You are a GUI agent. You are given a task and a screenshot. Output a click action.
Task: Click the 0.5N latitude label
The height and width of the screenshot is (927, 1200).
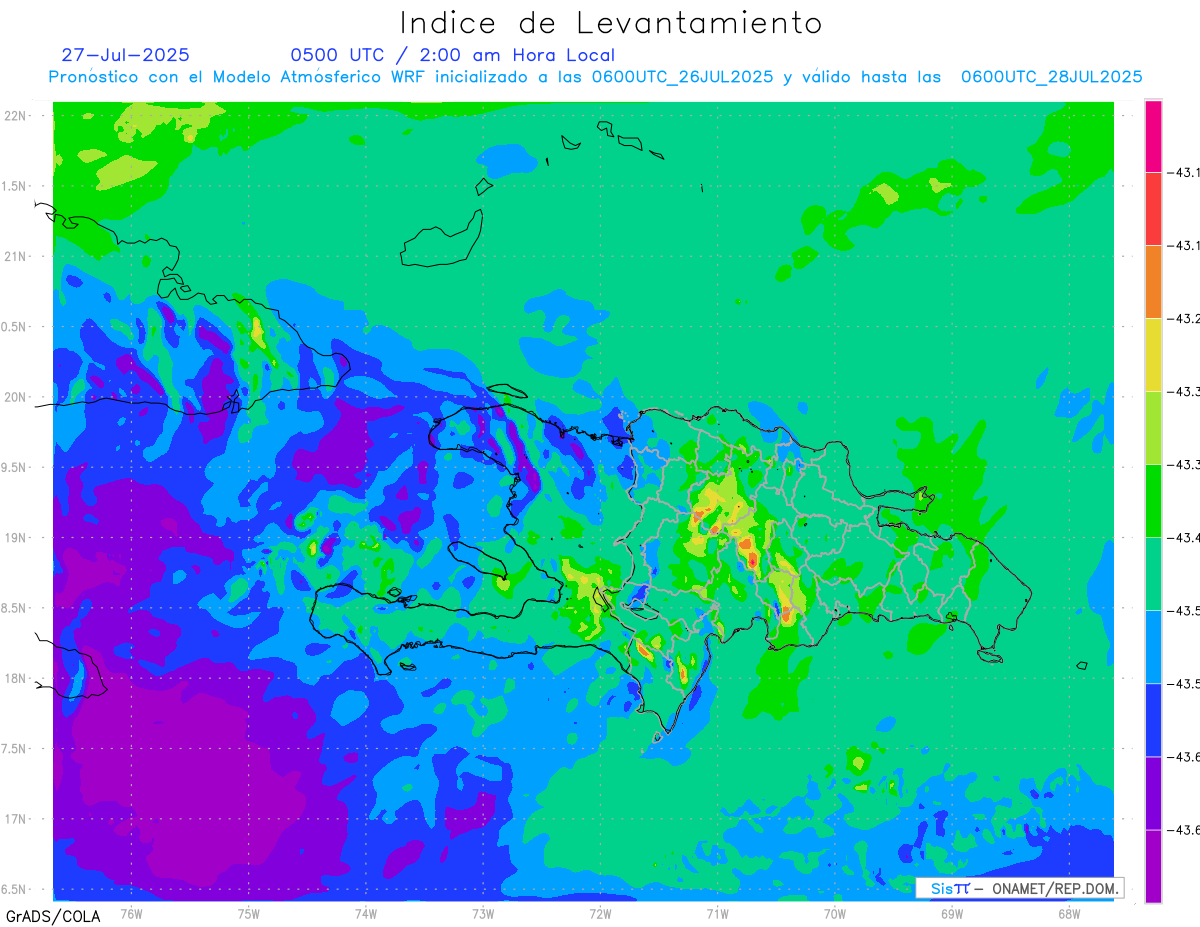pyautogui.click(x=14, y=327)
